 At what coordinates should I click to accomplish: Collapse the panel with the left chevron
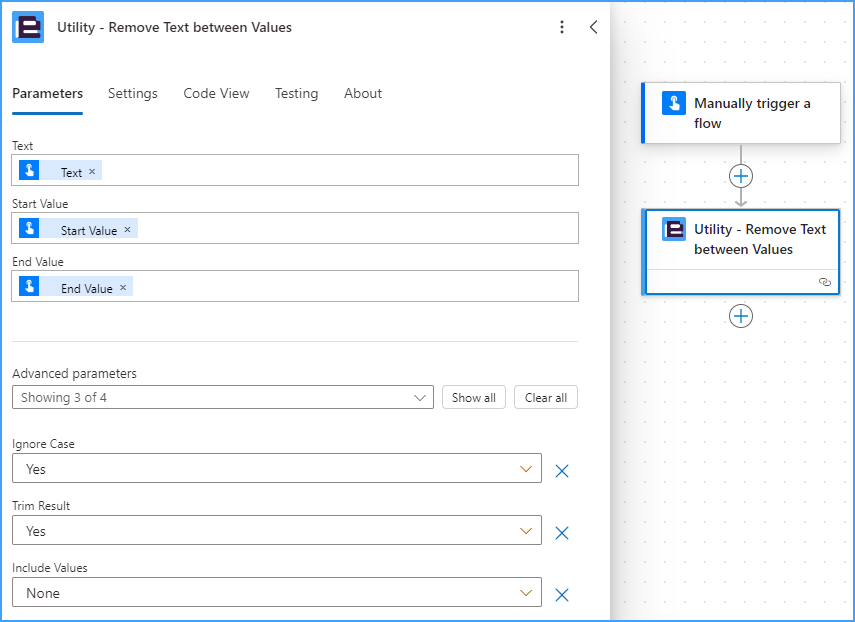pos(594,27)
